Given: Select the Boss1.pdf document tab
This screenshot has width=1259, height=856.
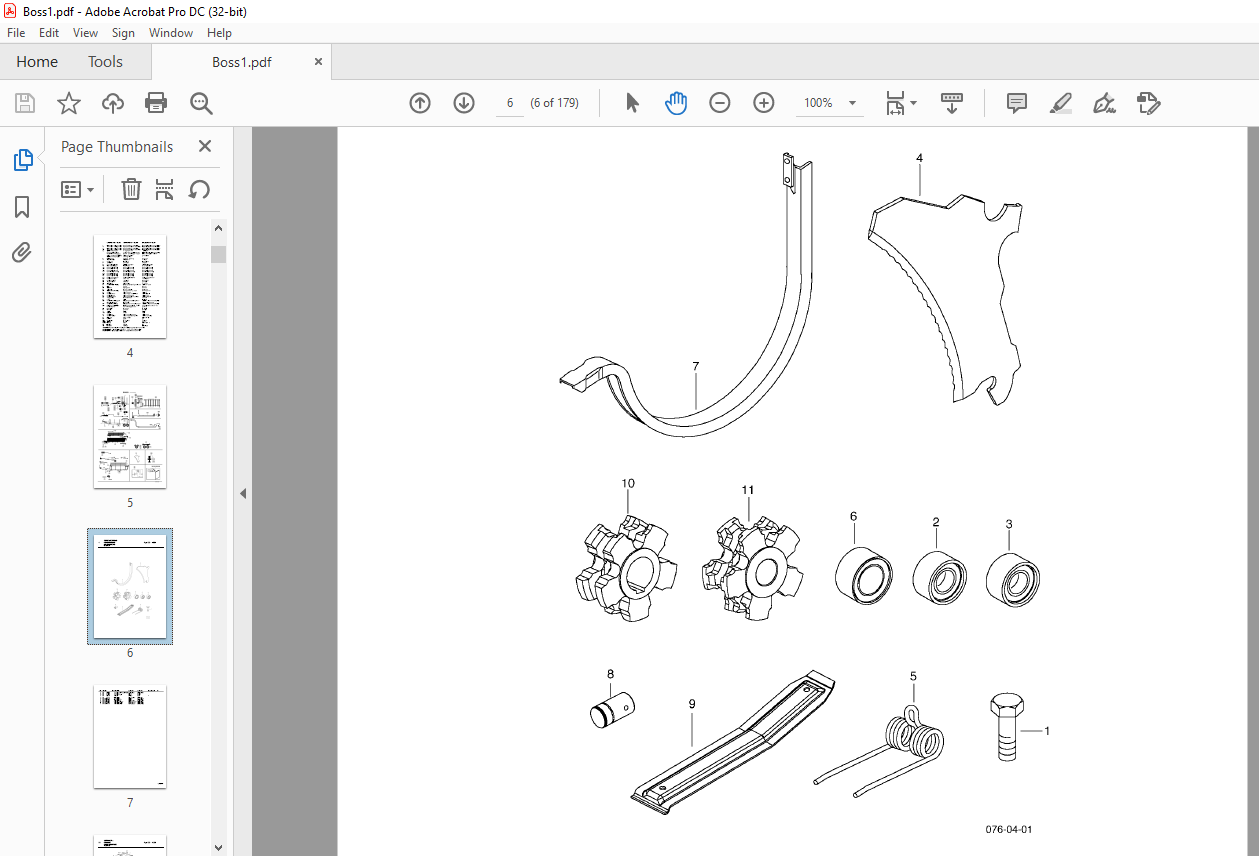Looking at the screenshot, I should pyautogui.click(x=242, y=62).
